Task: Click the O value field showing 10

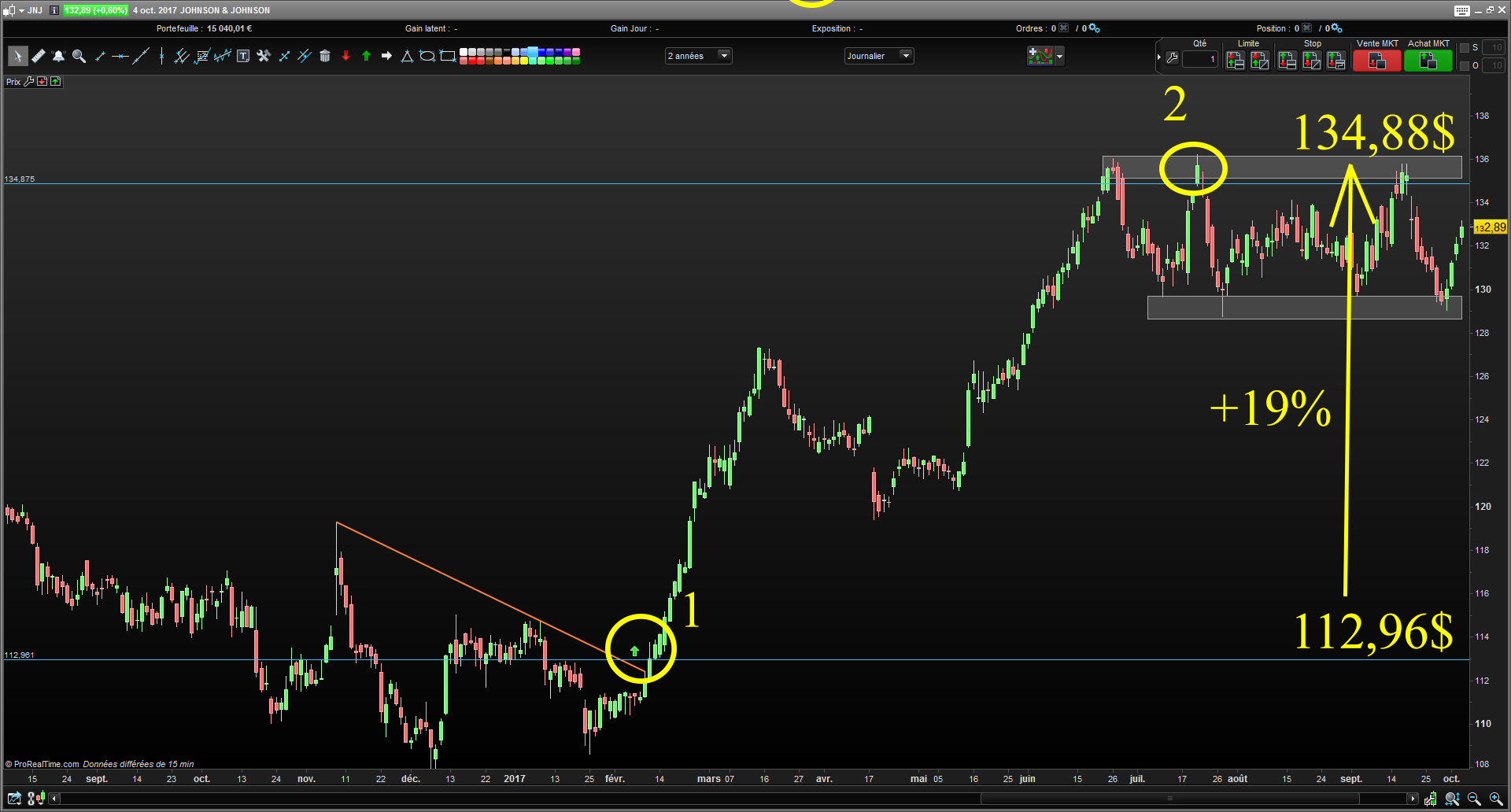Action: point(1494,65)
